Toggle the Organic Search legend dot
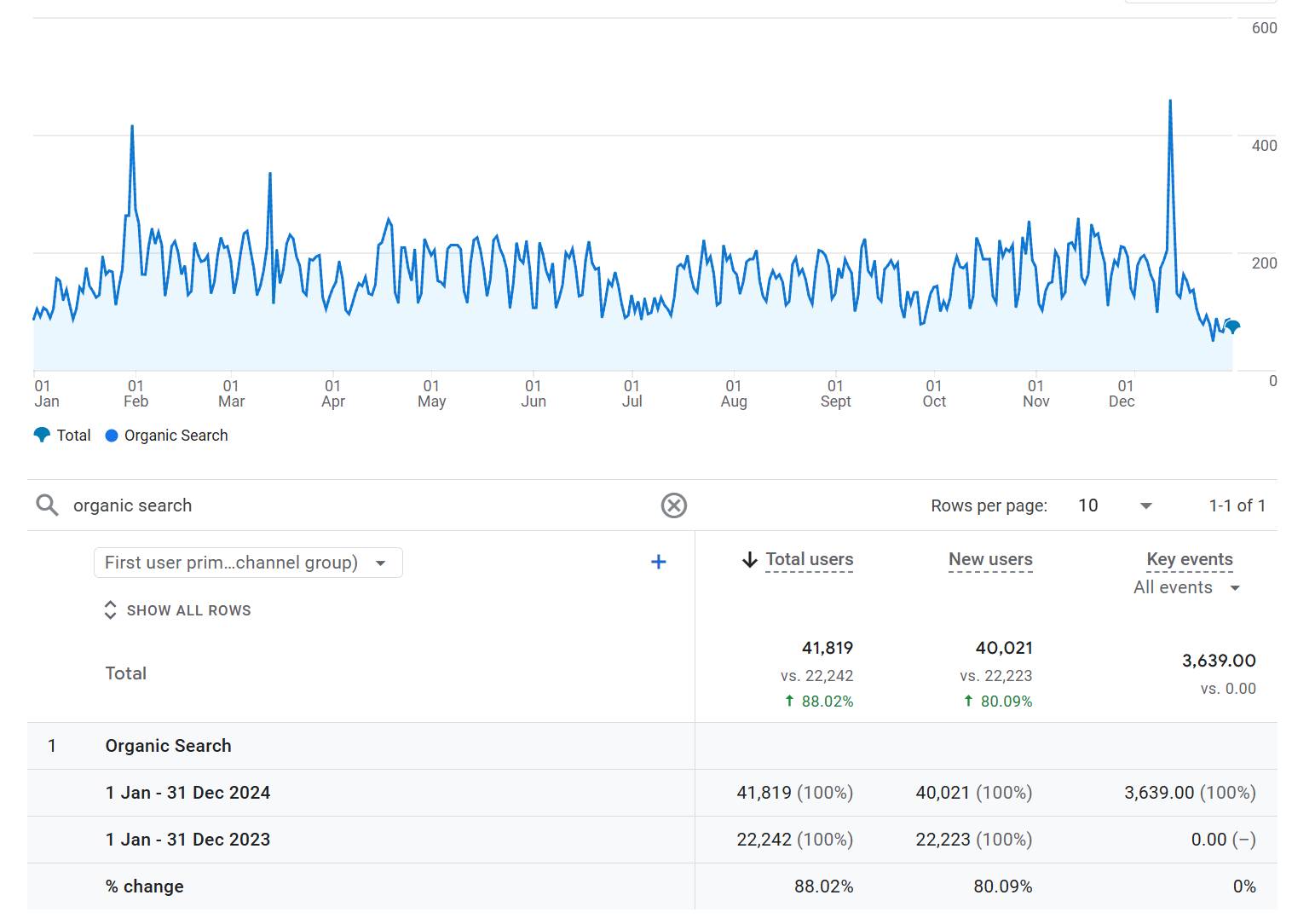The width and height of the screenshot is (1292, 924). tap(112, 436)
